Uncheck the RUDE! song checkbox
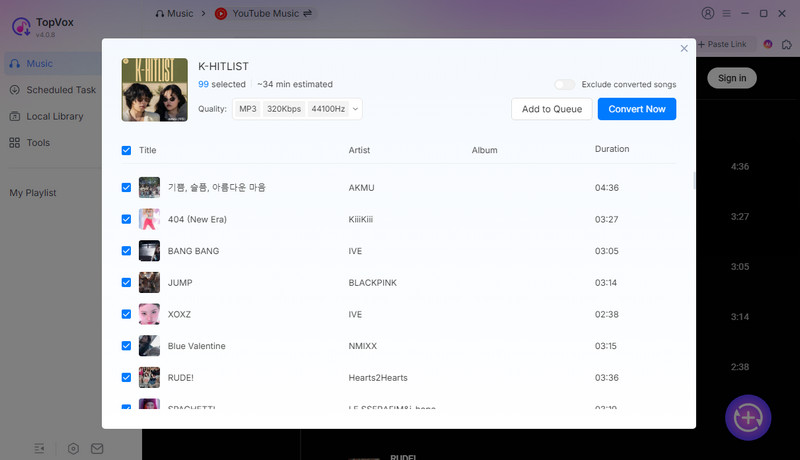The image size is (800, 460). pos(127,377)
